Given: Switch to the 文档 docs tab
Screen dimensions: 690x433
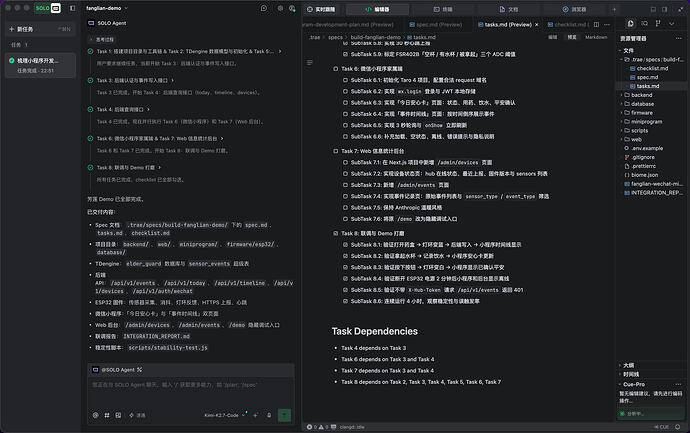Looking at the screenshot, I should click(x=509, y=9).
